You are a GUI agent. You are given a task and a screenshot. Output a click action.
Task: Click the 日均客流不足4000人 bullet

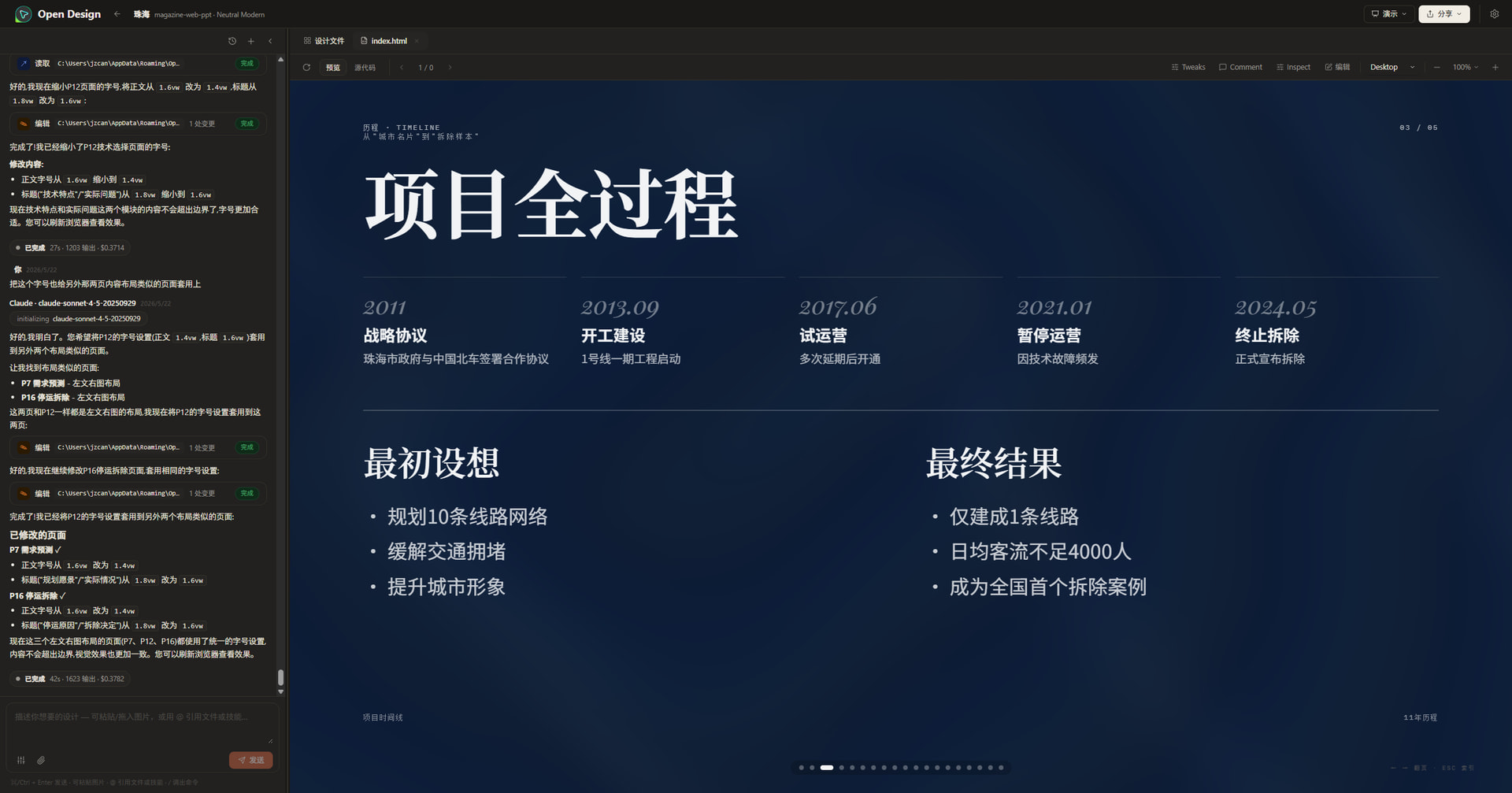click(x=1040, y=551)
